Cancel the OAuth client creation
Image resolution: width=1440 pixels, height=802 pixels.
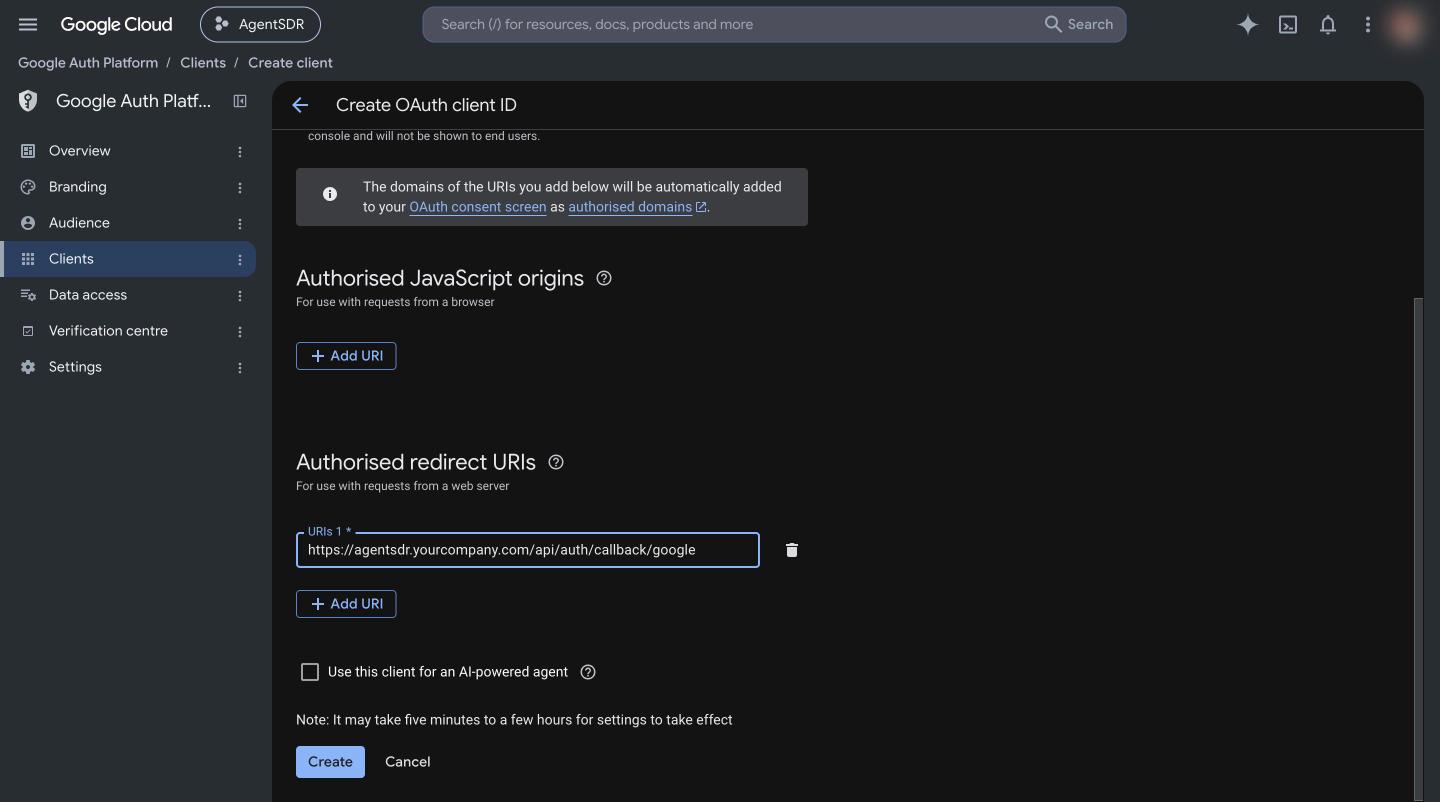(408, 762)
